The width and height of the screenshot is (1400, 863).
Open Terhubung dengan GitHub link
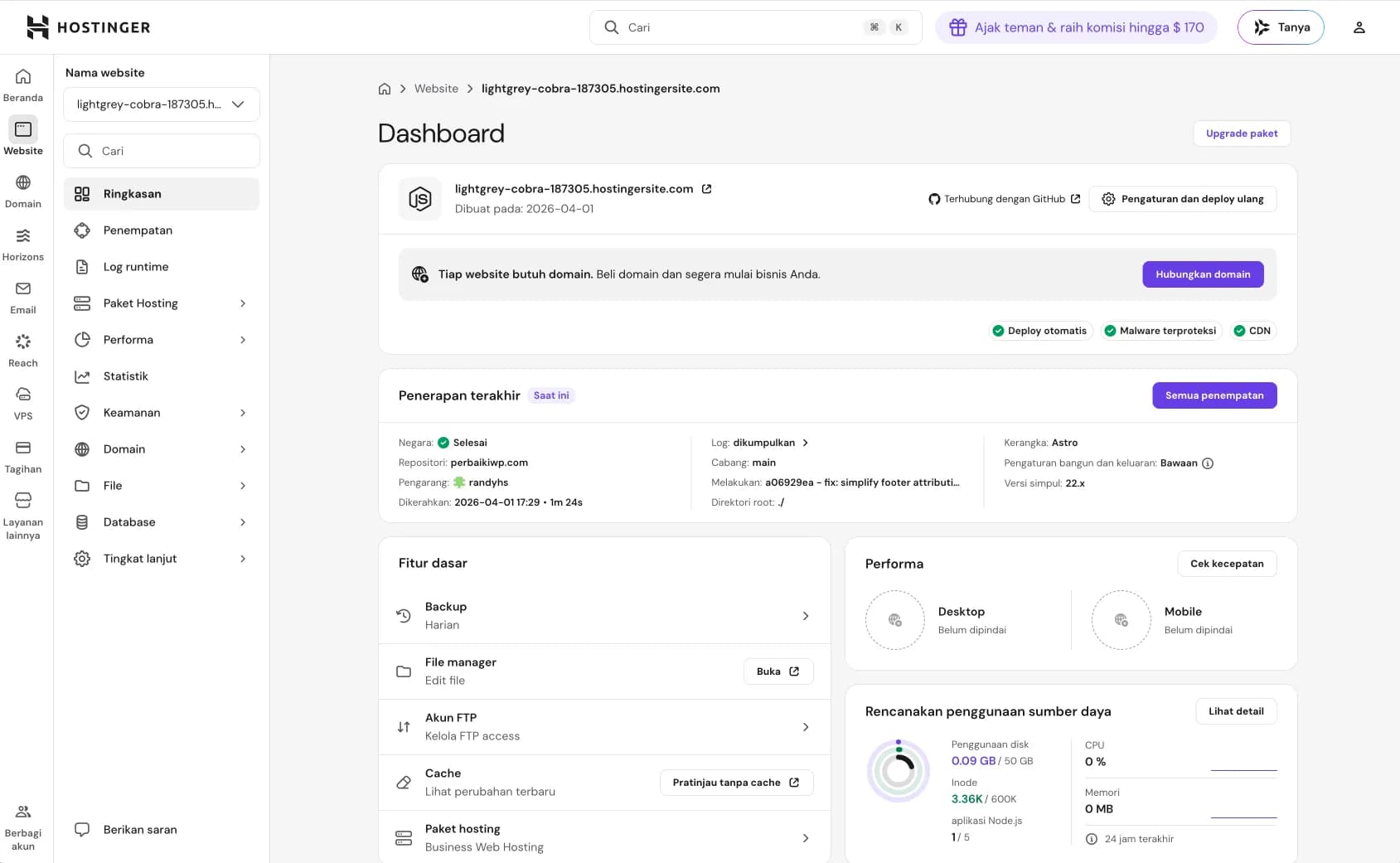pos(1005,199)
